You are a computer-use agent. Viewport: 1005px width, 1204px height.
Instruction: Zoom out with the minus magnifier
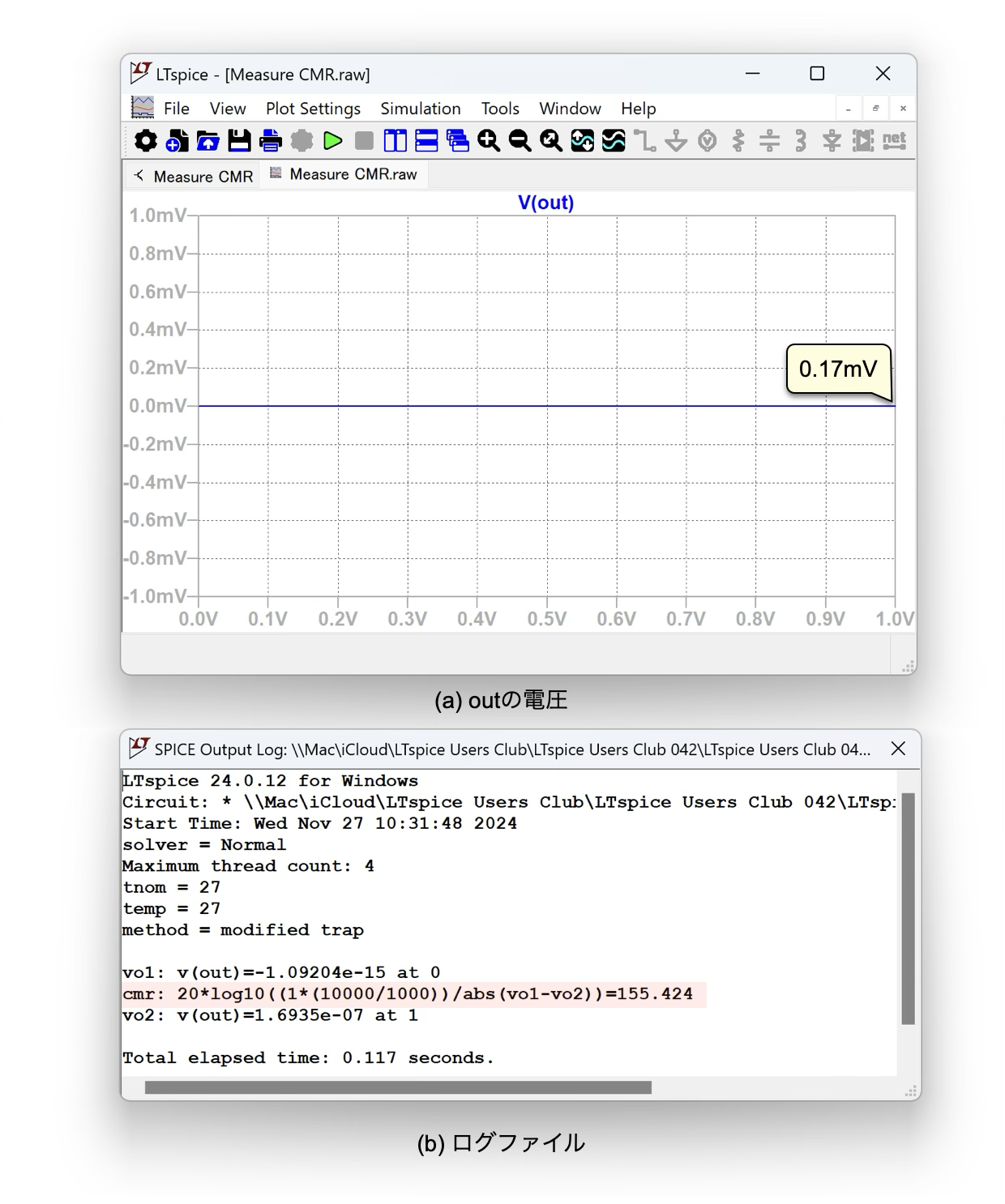[520, 141]
